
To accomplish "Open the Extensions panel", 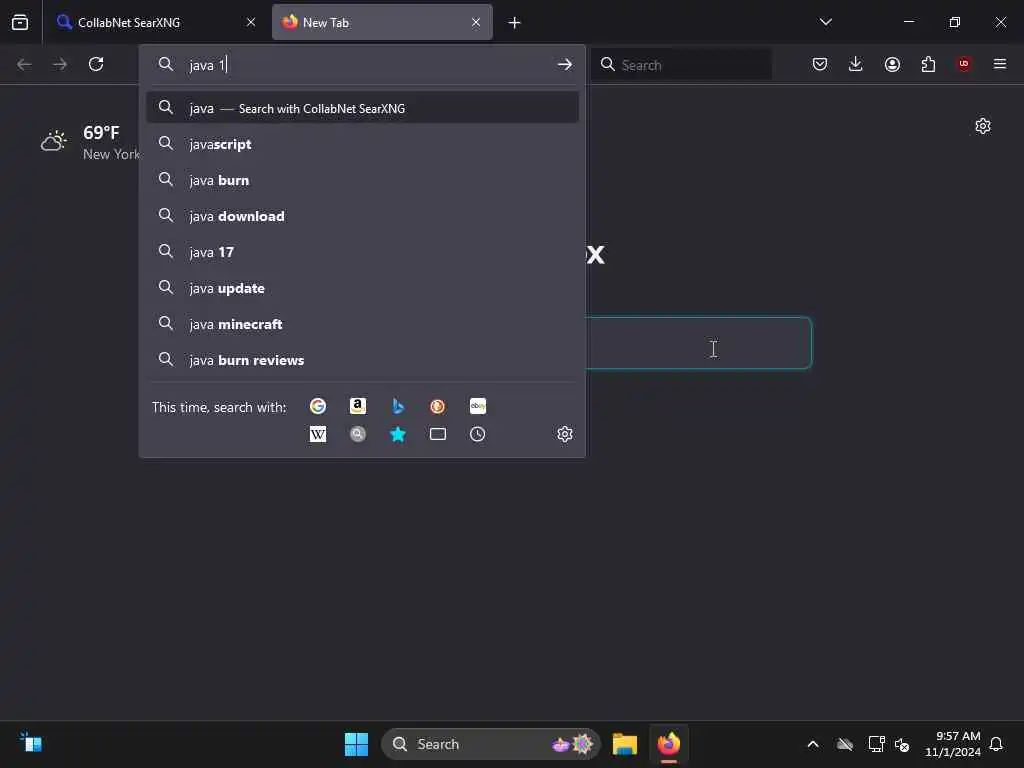I will coord(928,64).
